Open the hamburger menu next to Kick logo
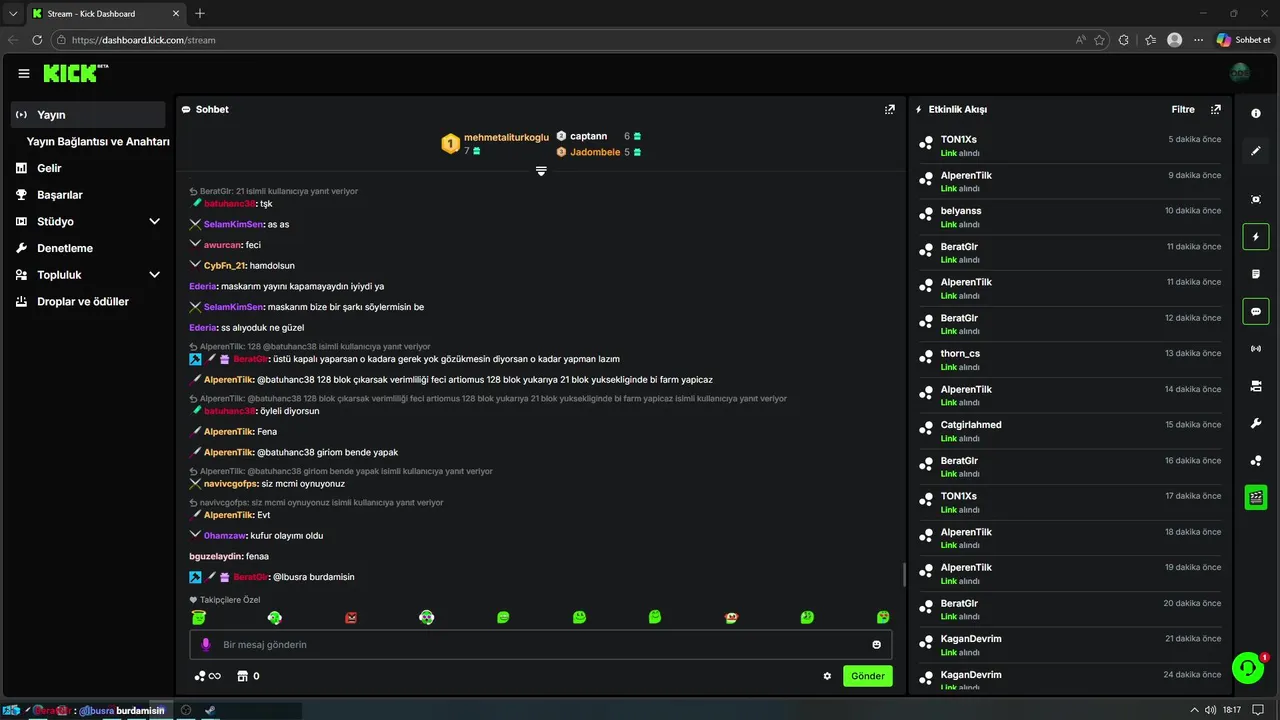The width and height of the screenshot is (1280, 720). 24,73
